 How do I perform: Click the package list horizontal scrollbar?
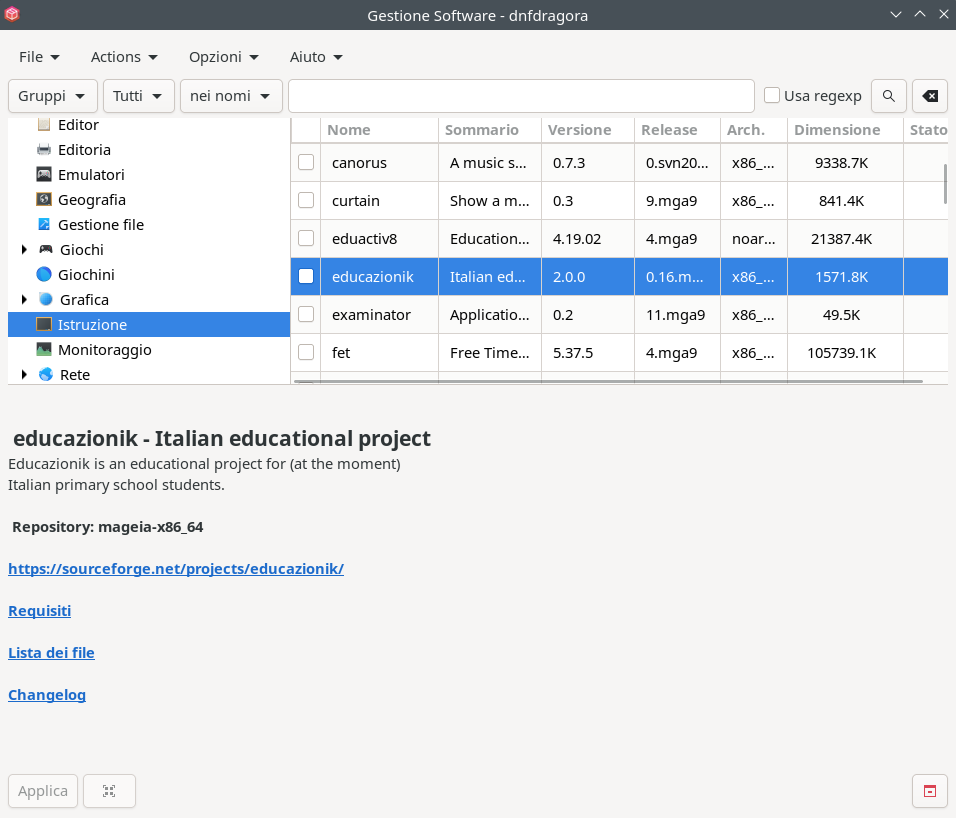click(x=608, y=382)
